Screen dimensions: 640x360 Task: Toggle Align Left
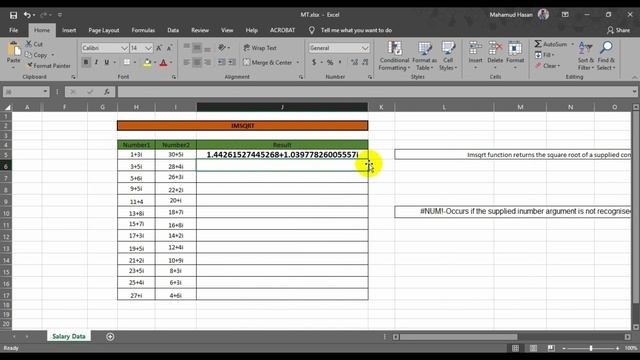(187, 62)
